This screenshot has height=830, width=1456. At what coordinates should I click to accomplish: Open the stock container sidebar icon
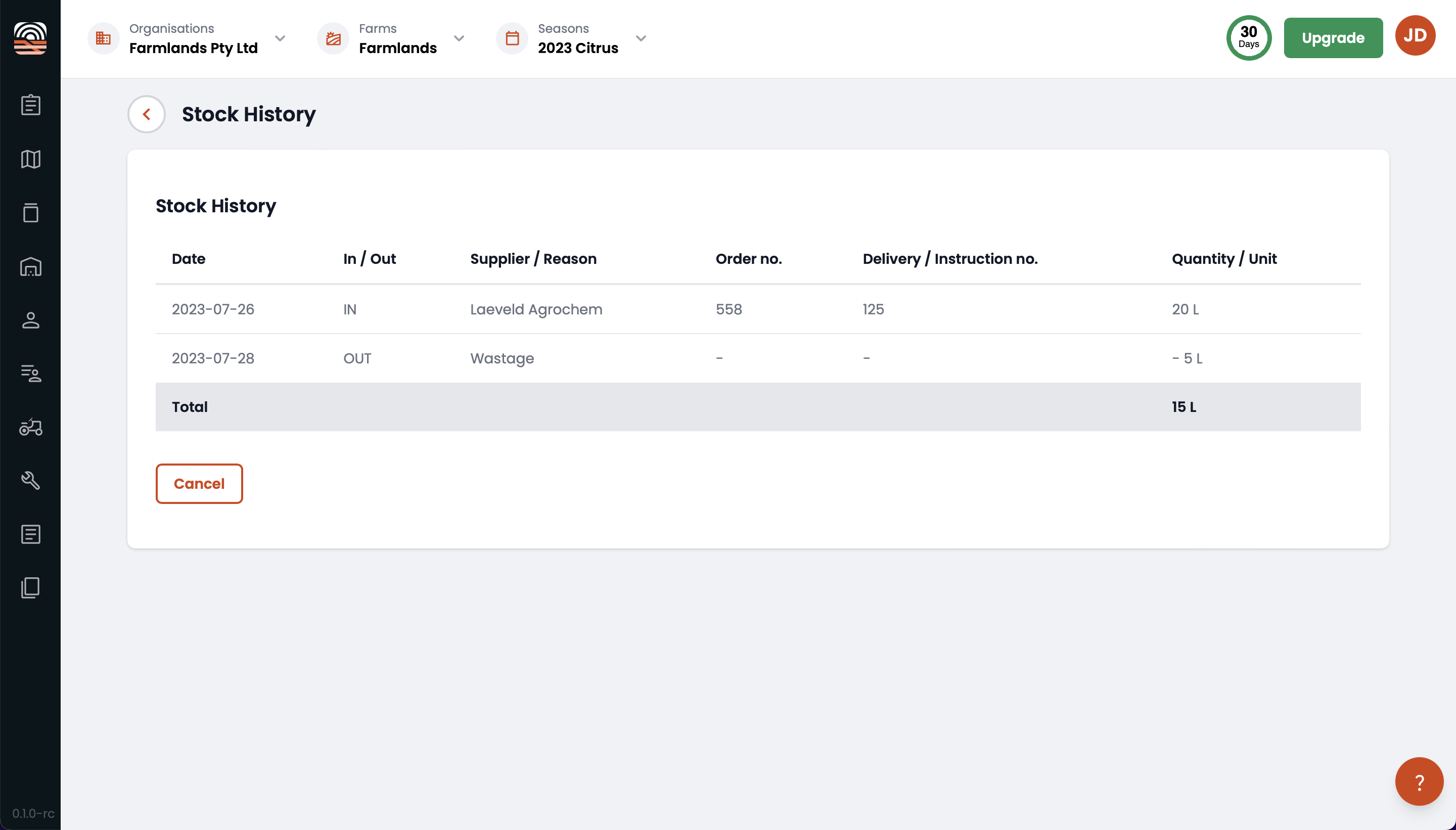pyautogui.click(x=31, y=213)
